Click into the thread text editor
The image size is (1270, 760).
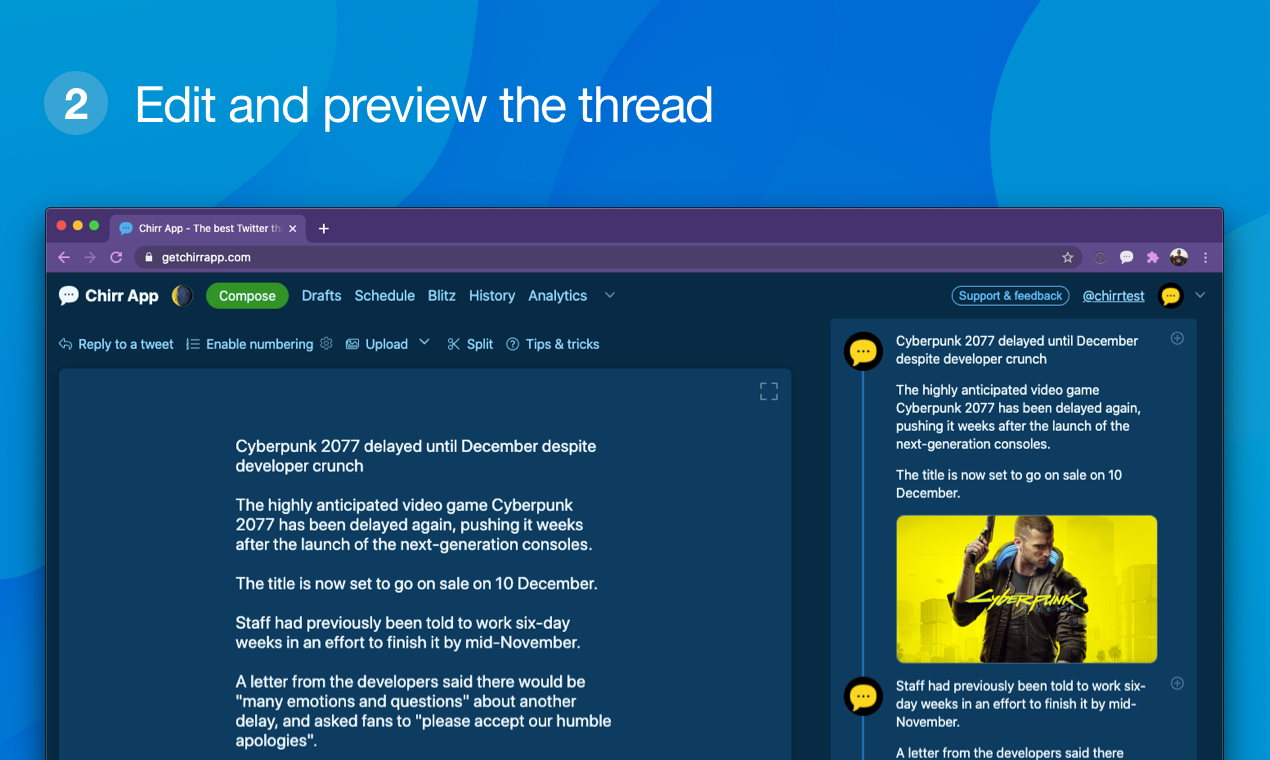[425, 565]
